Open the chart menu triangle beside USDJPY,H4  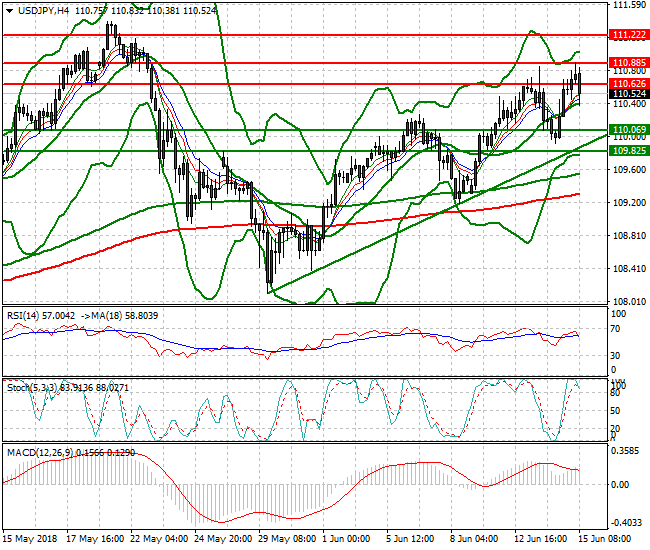tap(9, 11)
